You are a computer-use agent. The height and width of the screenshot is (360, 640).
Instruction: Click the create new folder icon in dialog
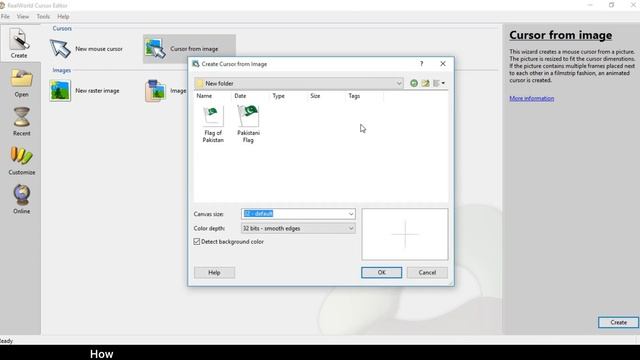click(x=425, y=83)
